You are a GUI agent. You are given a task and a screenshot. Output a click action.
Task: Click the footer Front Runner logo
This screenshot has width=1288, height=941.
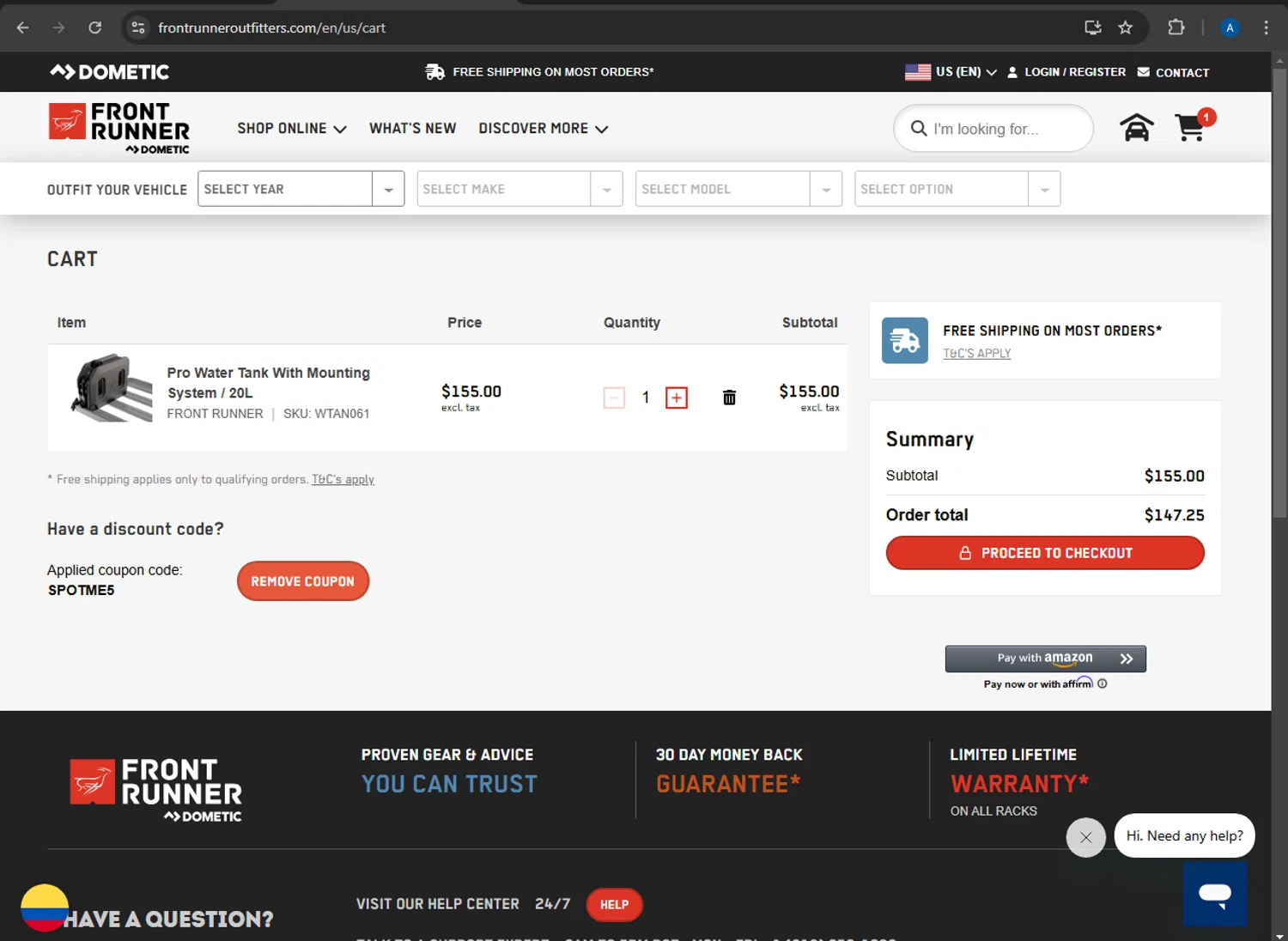tap(155, 791)
